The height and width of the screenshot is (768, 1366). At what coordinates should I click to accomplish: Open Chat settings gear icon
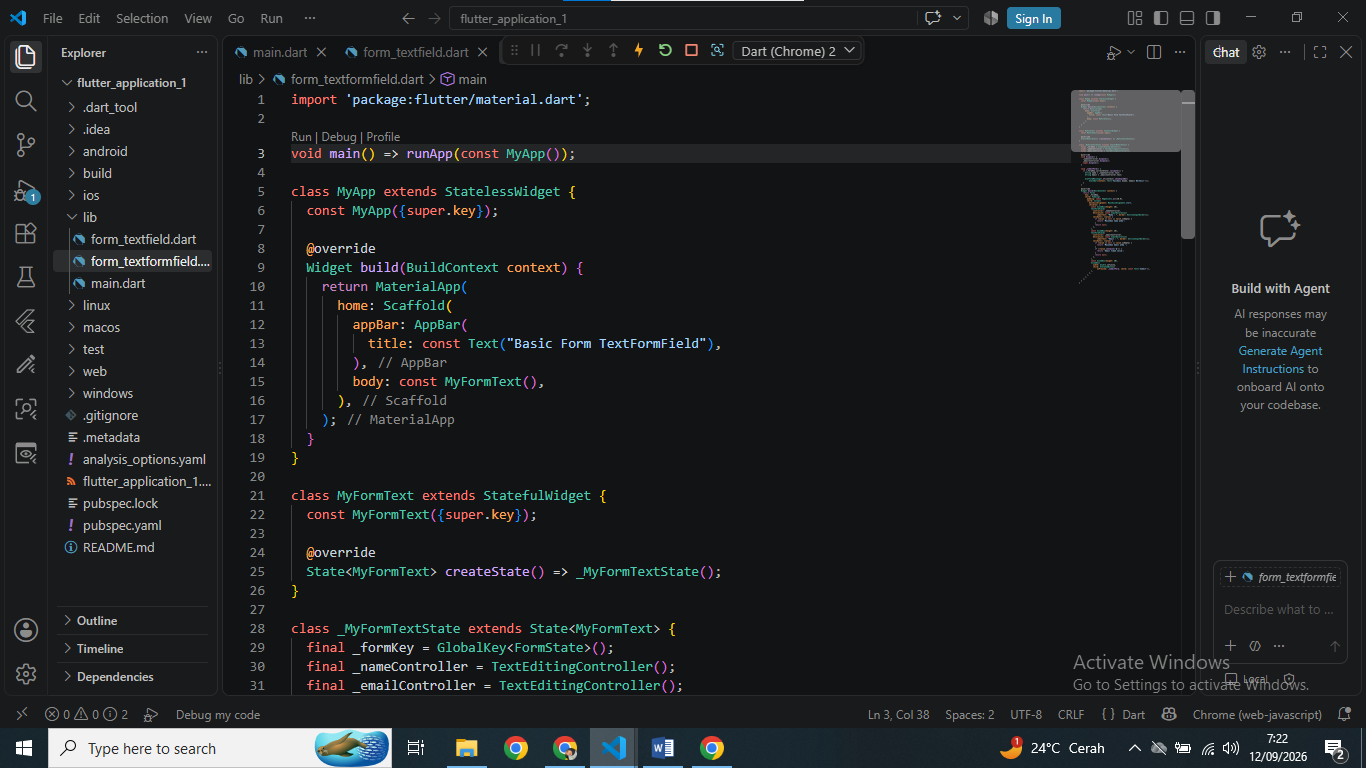(x=1259, y=52)
